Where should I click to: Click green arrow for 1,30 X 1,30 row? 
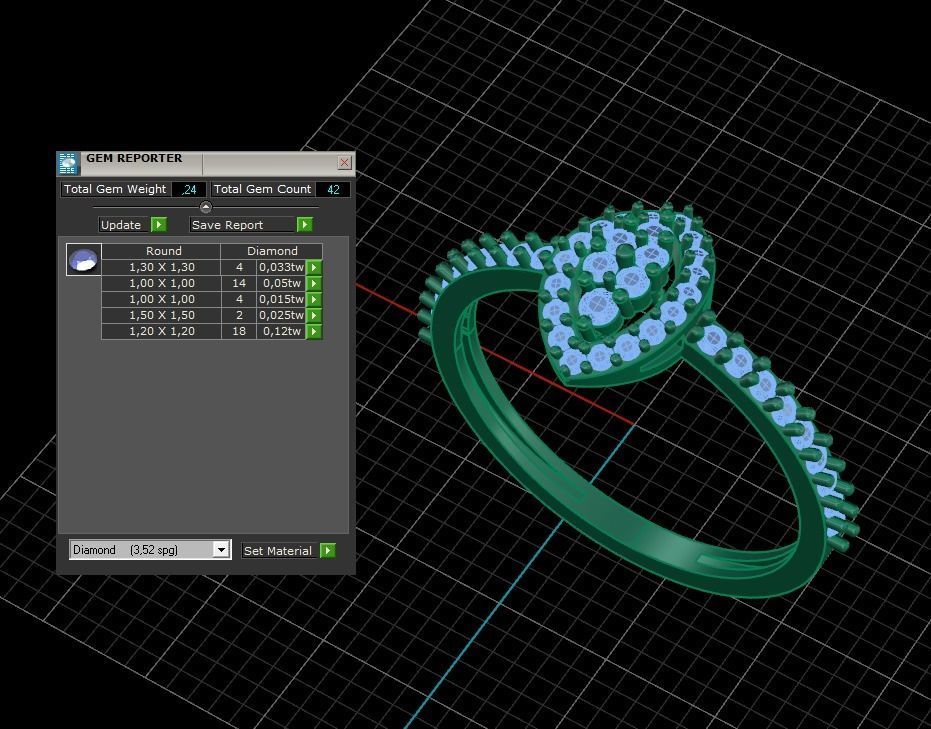[314, 267]
